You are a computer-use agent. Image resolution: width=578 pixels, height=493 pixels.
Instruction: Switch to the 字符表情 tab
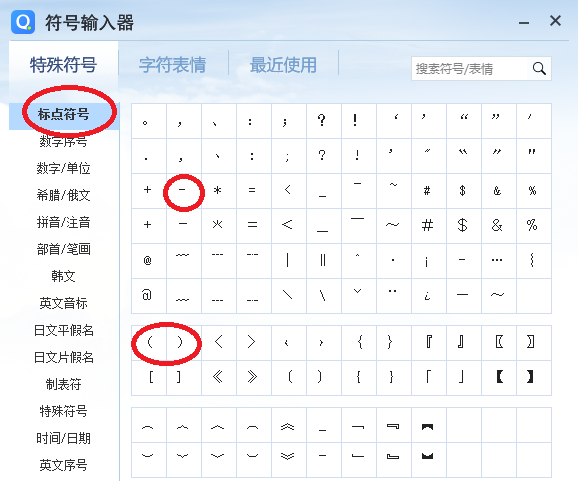[173, 65]
